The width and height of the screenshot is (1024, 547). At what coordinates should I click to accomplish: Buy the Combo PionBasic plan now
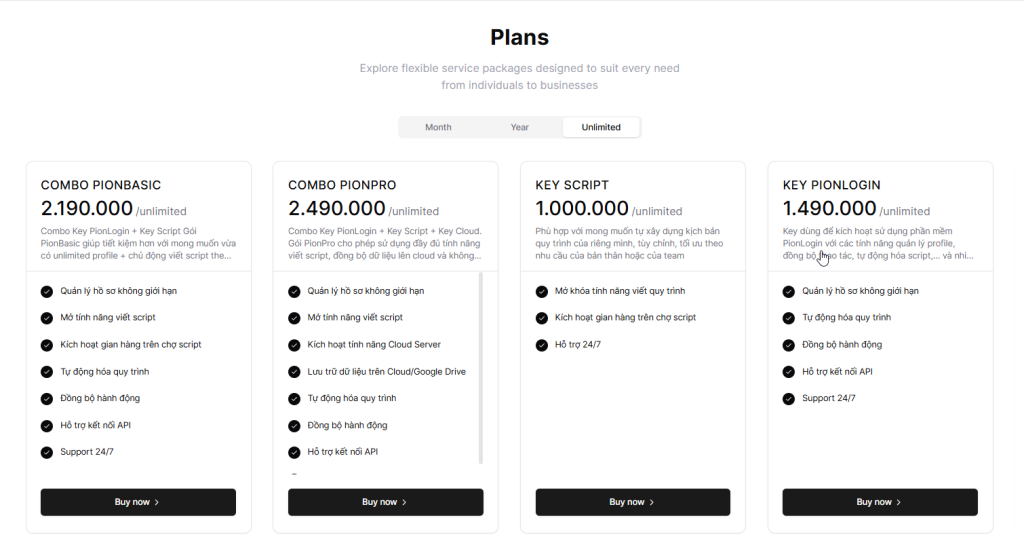(x=138, y=502)
